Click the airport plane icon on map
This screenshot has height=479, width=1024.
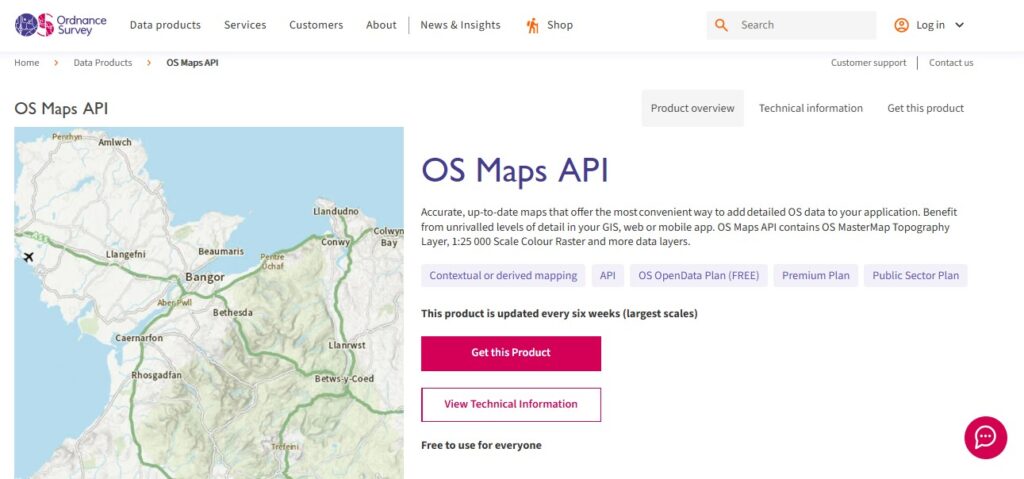pos(28,258)
